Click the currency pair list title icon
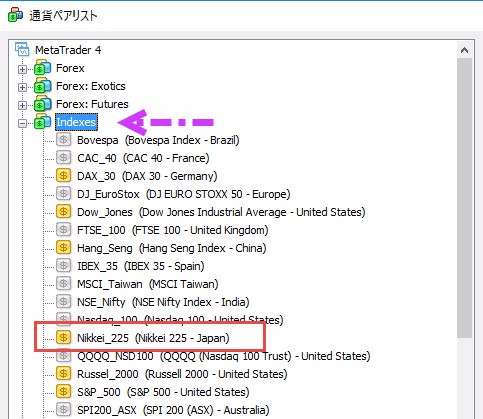Viewport: 483px width, 419px height. [x=15, y=15]
